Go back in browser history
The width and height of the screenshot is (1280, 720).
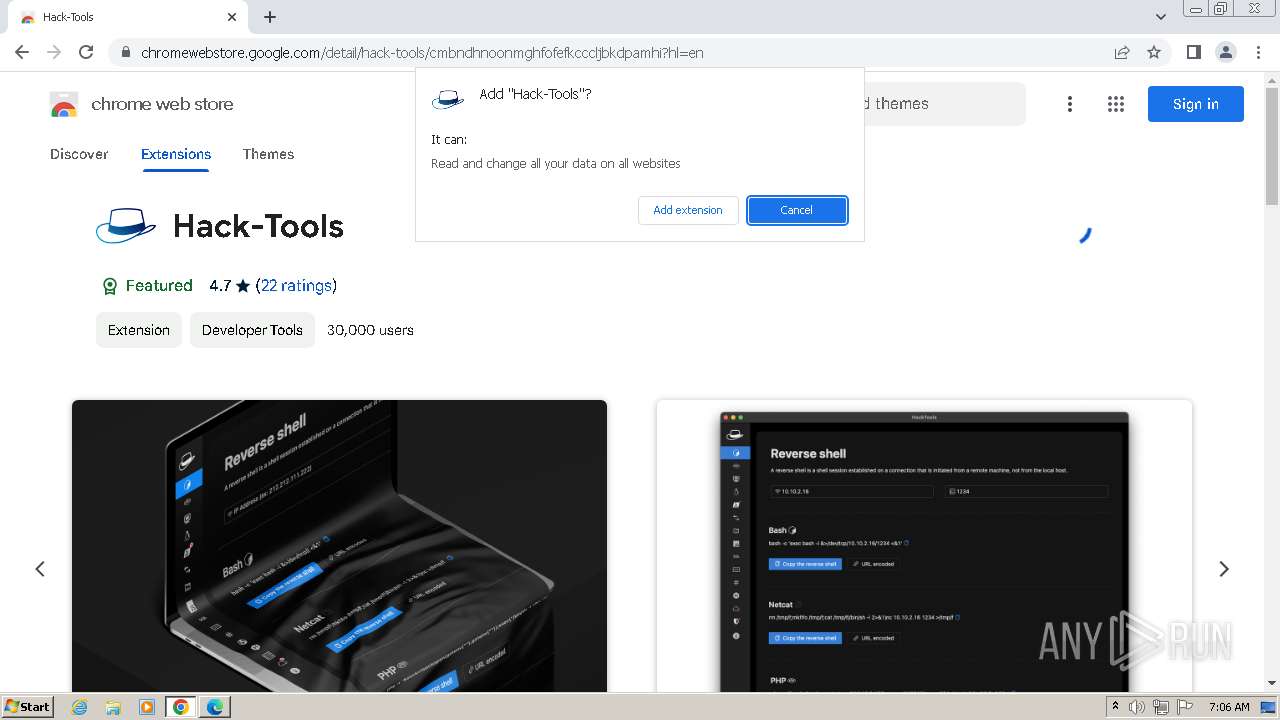22,52
